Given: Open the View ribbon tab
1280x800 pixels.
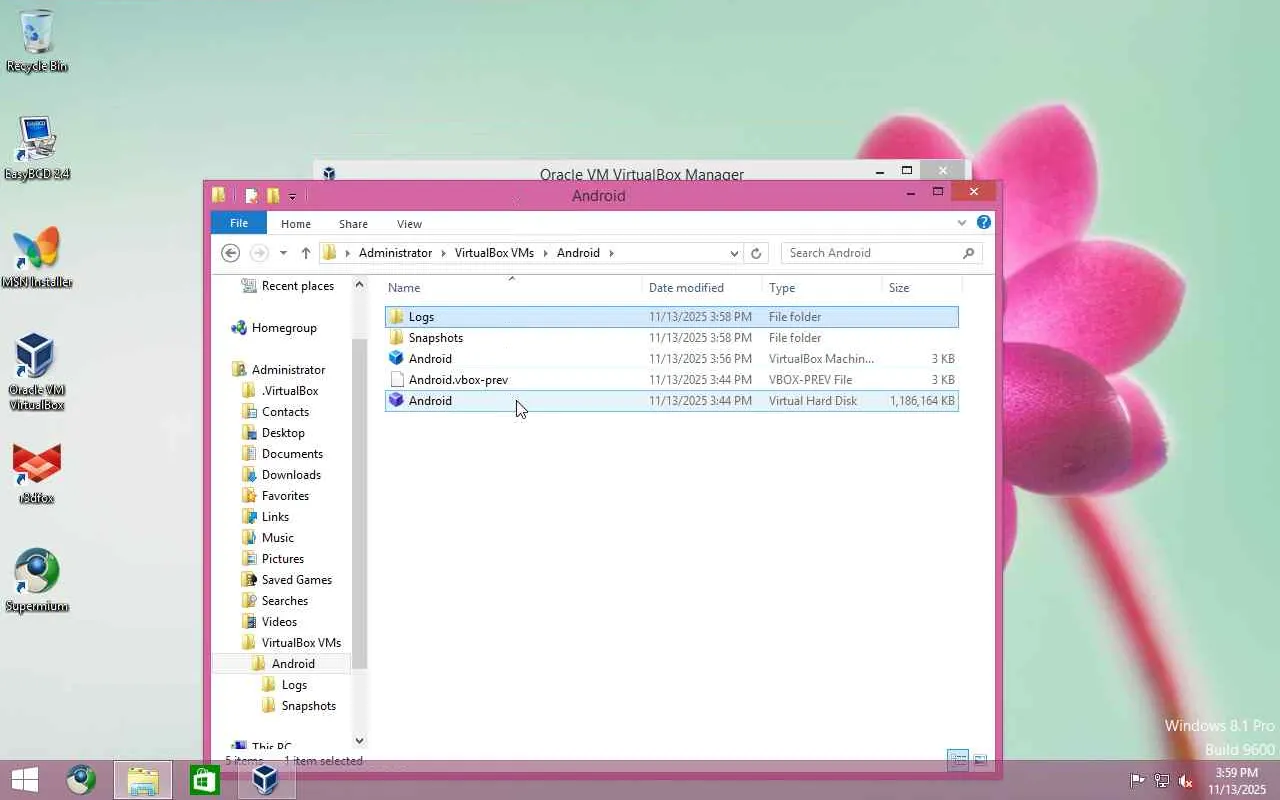Looking at the screenshot, I should [x=409, y=224].
